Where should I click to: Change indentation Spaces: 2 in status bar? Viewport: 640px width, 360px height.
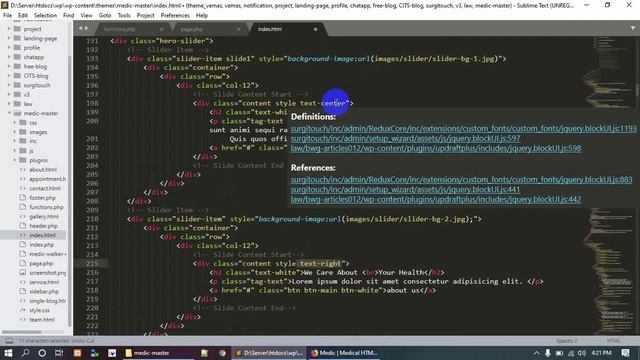(567, 340)
